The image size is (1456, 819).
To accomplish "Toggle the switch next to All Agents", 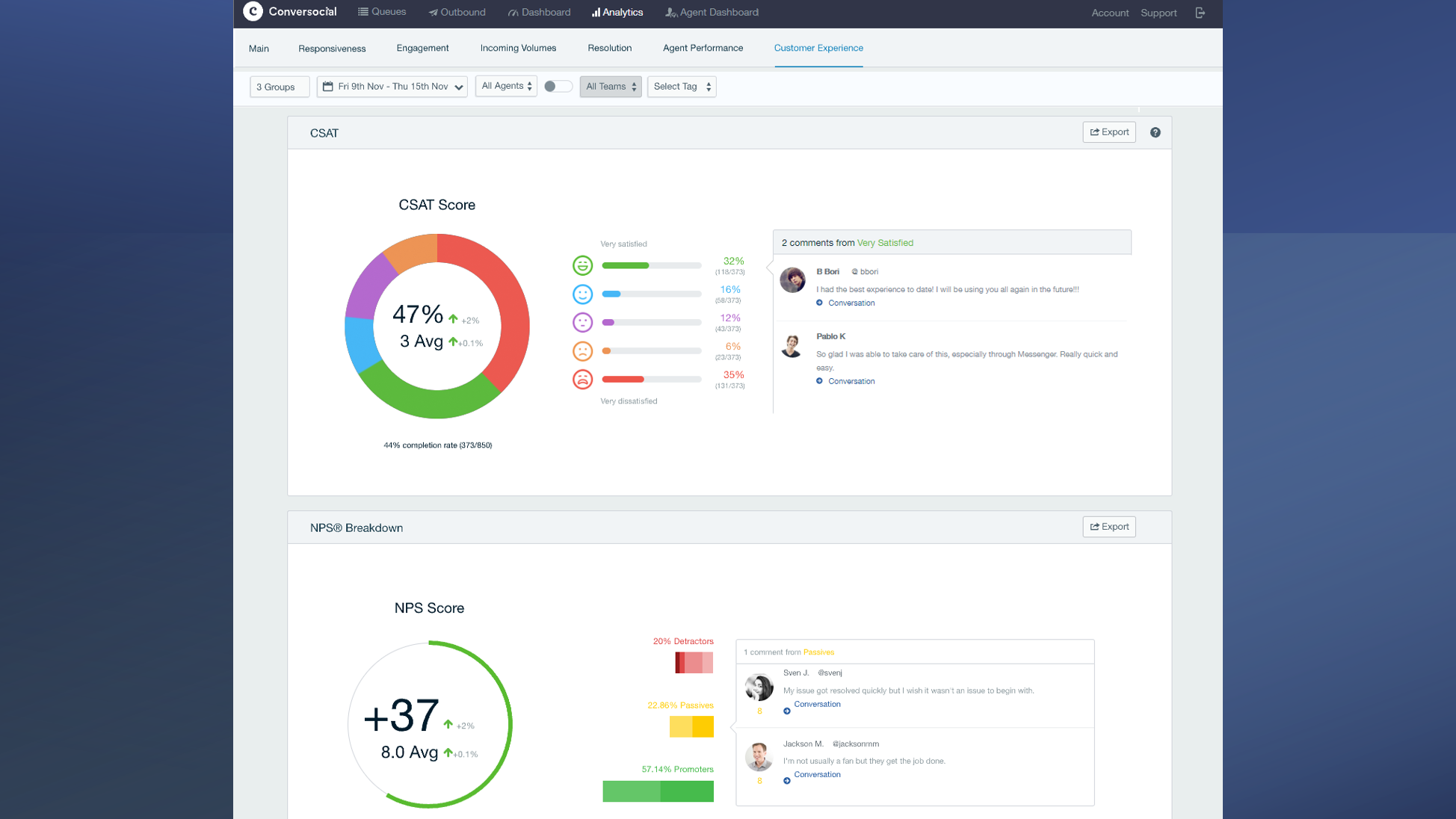I will 558,87.
